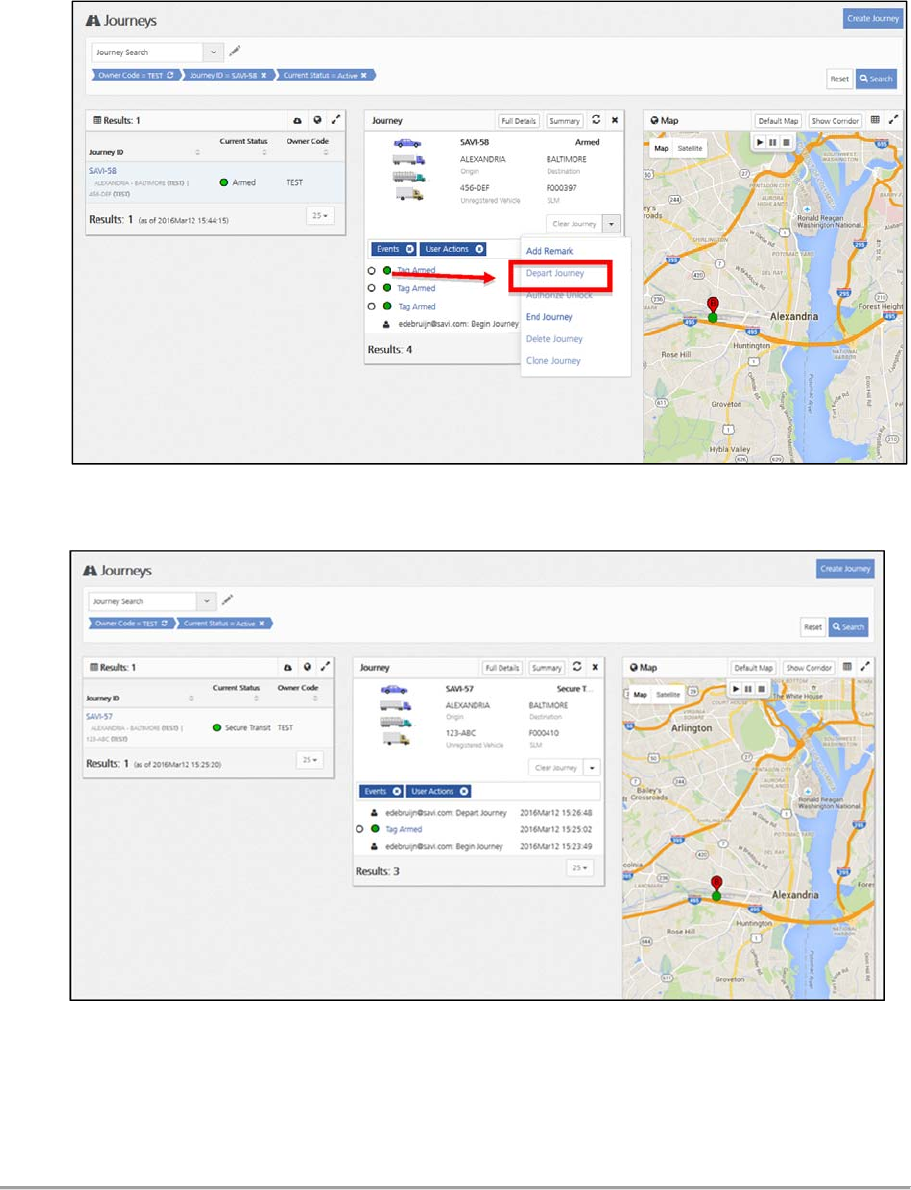This screenshot has height=1190, width=911.
Task: Open page size 25 dropdown in SAVI-58 results
Action: point(320,216)
